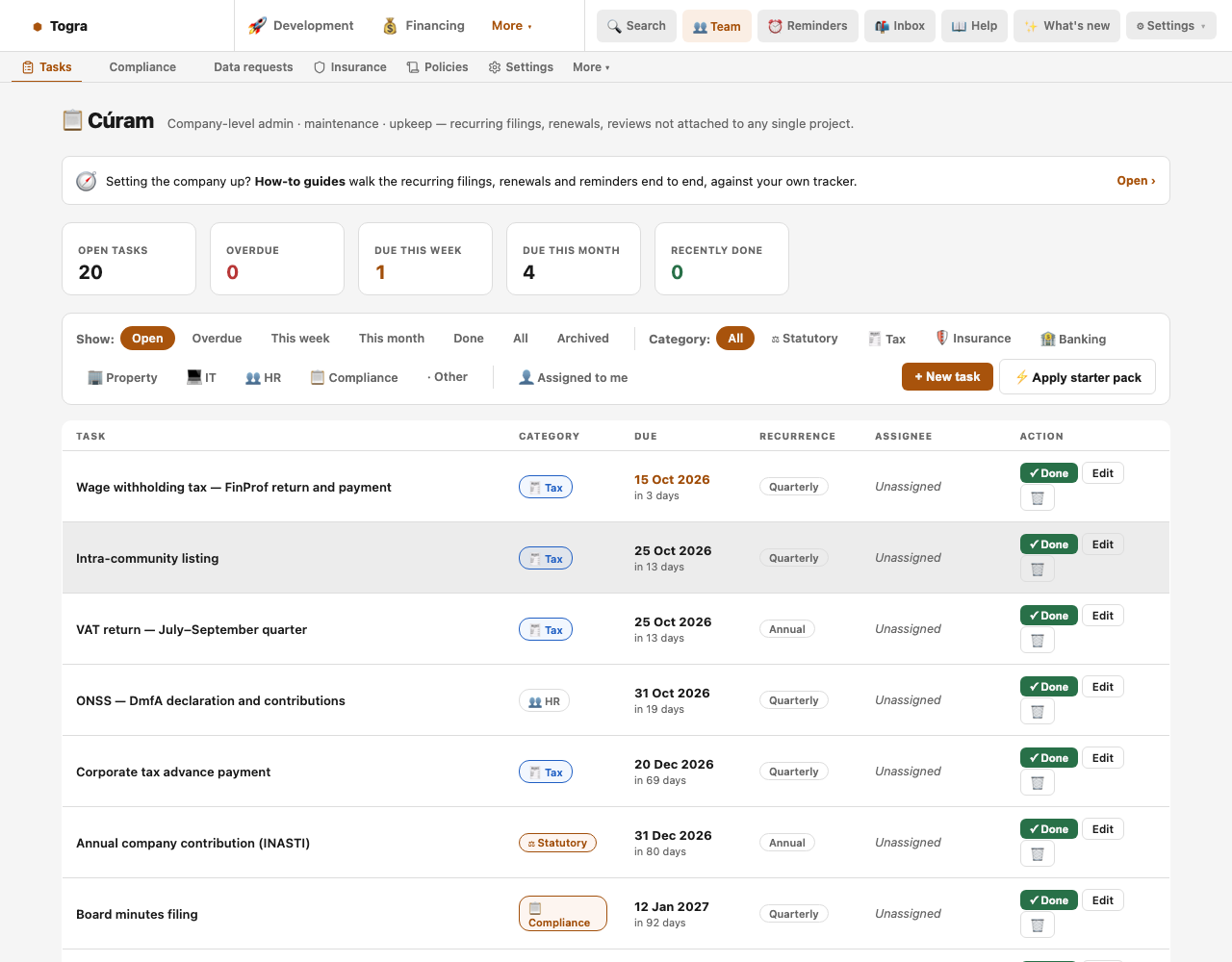
Task: Trash the ONSS DmfA declaration task
Action: click(1038, 712)
